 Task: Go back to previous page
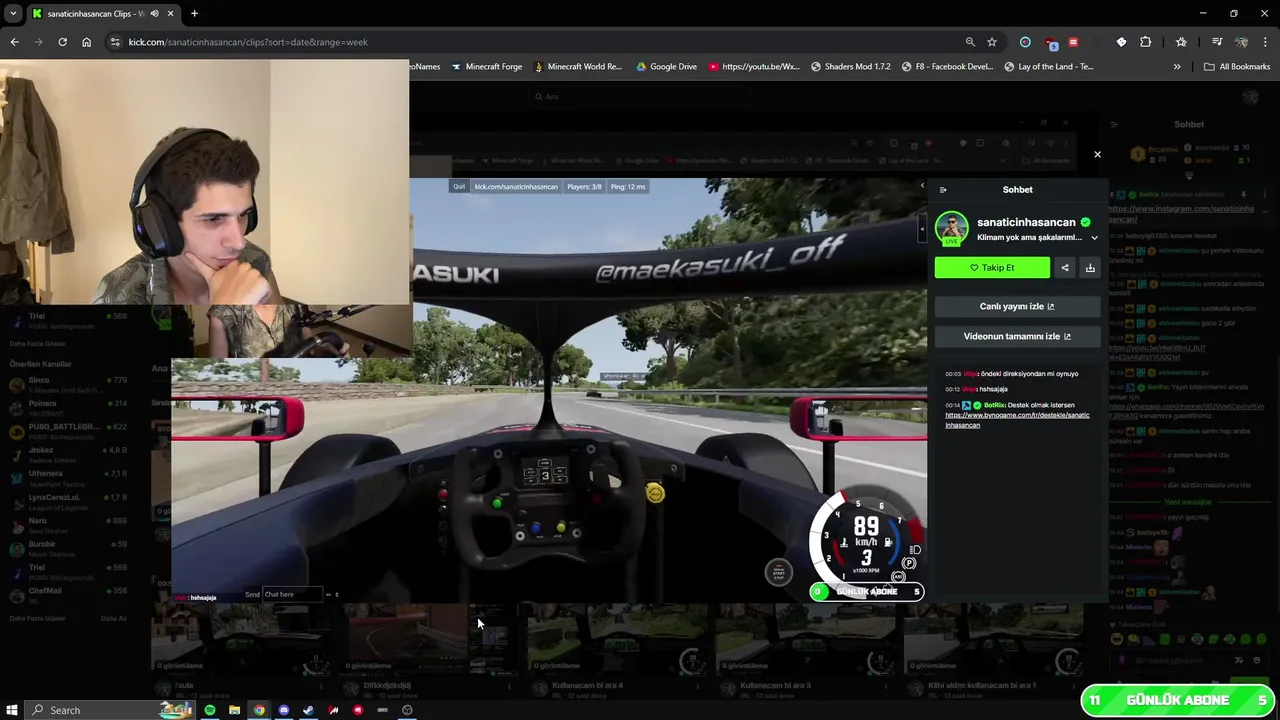pyautogui.click(x=14, y=42)
